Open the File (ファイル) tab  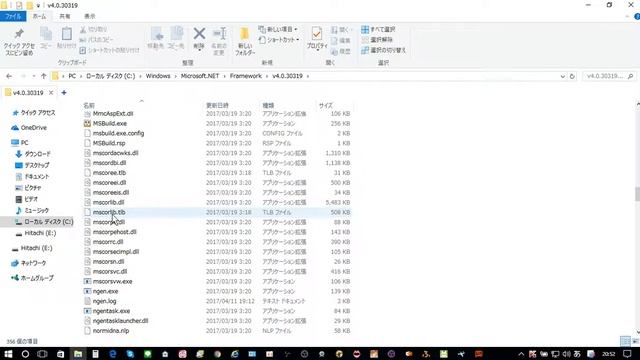click(x=13, y=16)
